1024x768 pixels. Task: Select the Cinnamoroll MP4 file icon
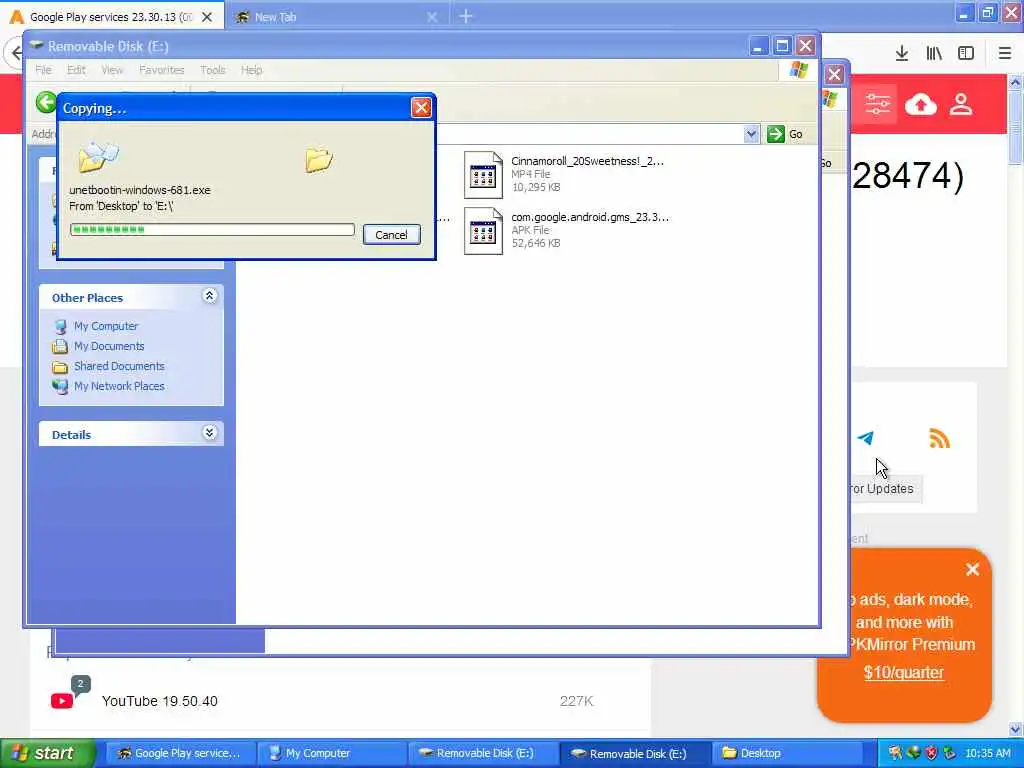pyautogui.click(x=483, y=174)
